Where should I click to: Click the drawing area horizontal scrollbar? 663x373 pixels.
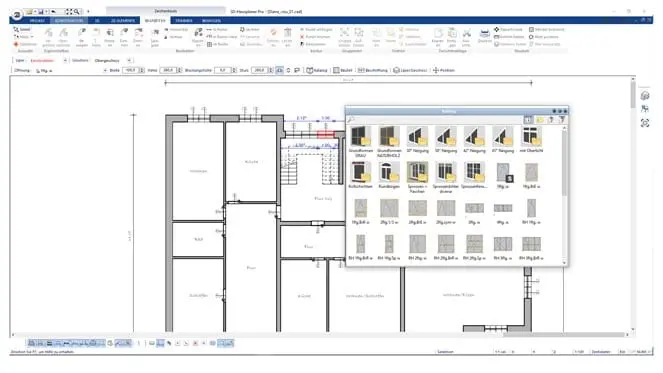click(x=321, y=335)
